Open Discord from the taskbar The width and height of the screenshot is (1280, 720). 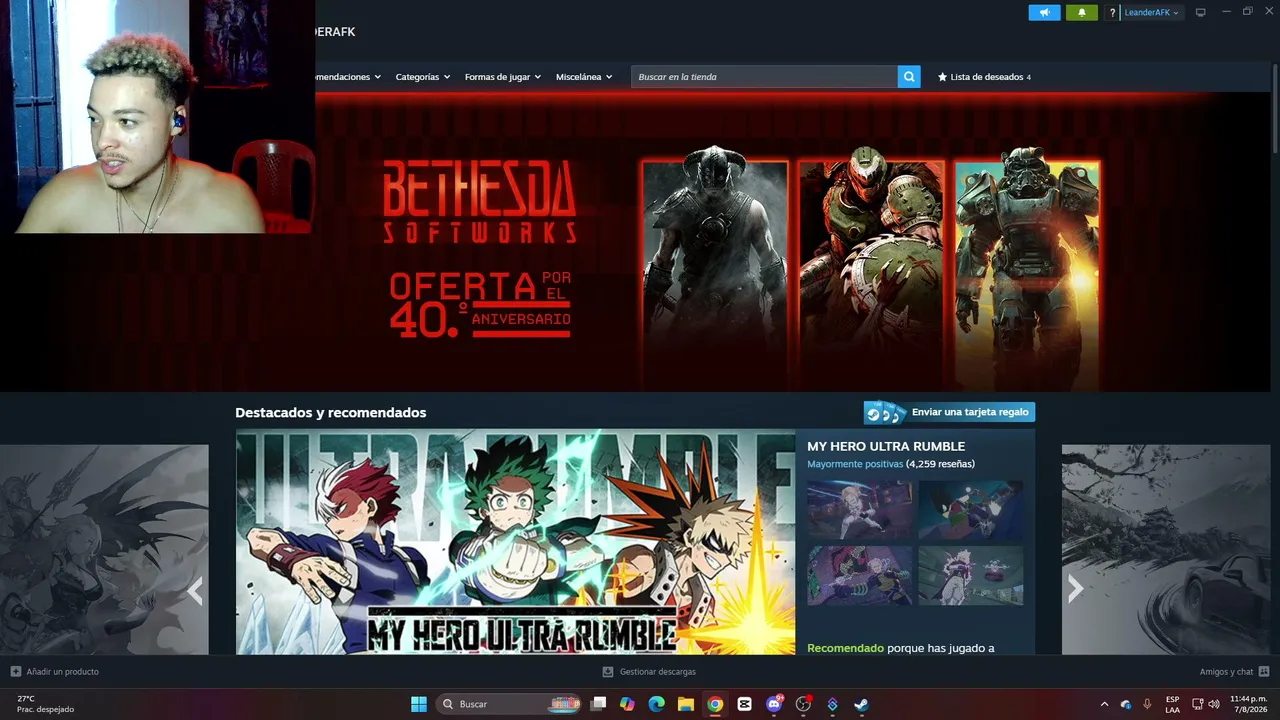[773, 704]
